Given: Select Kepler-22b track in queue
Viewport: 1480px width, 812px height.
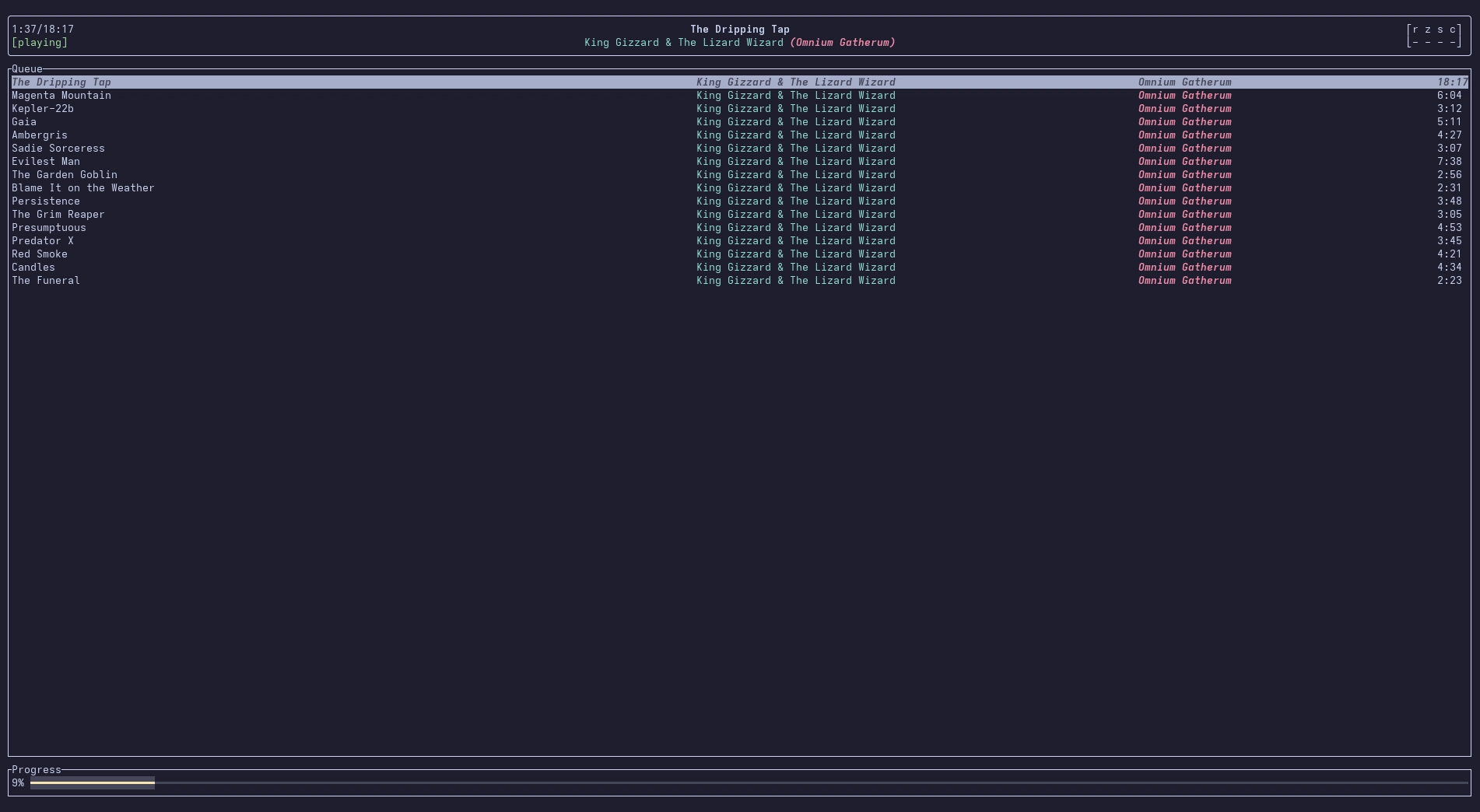Looking at the screenshot, I should pyautogui.click(x=739, y=108).
